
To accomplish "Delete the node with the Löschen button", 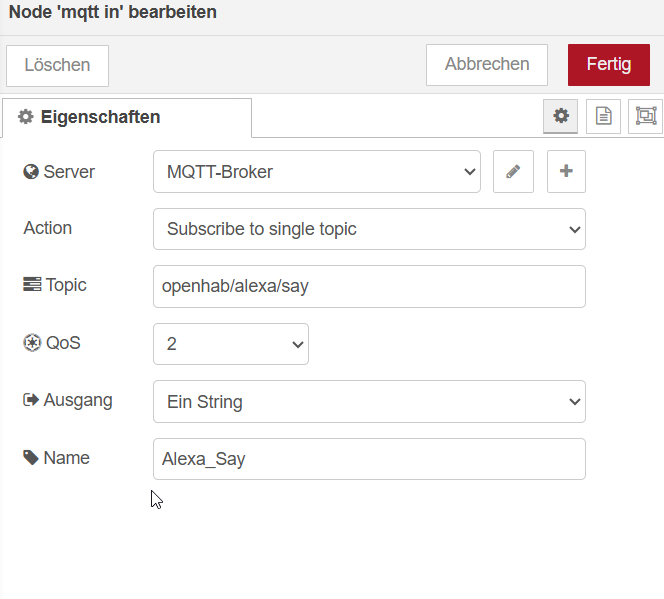I will [x=57, y=66].
